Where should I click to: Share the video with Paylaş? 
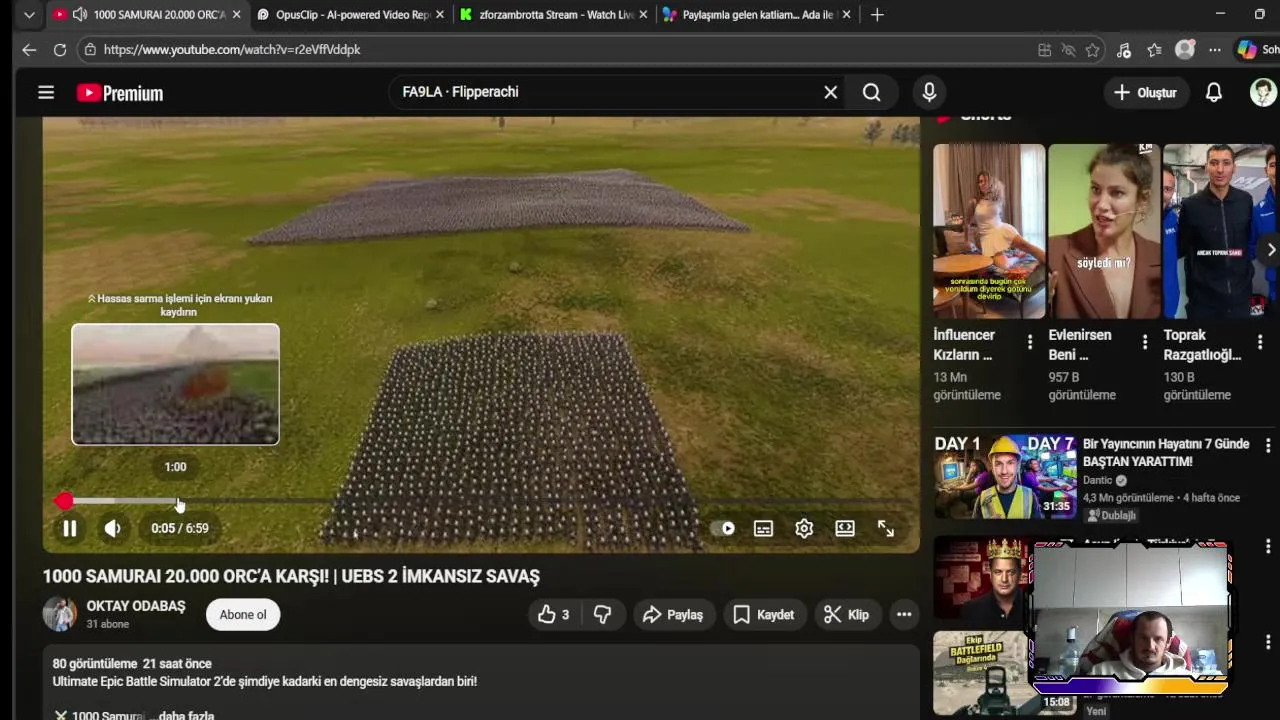[x=673, y=614]
